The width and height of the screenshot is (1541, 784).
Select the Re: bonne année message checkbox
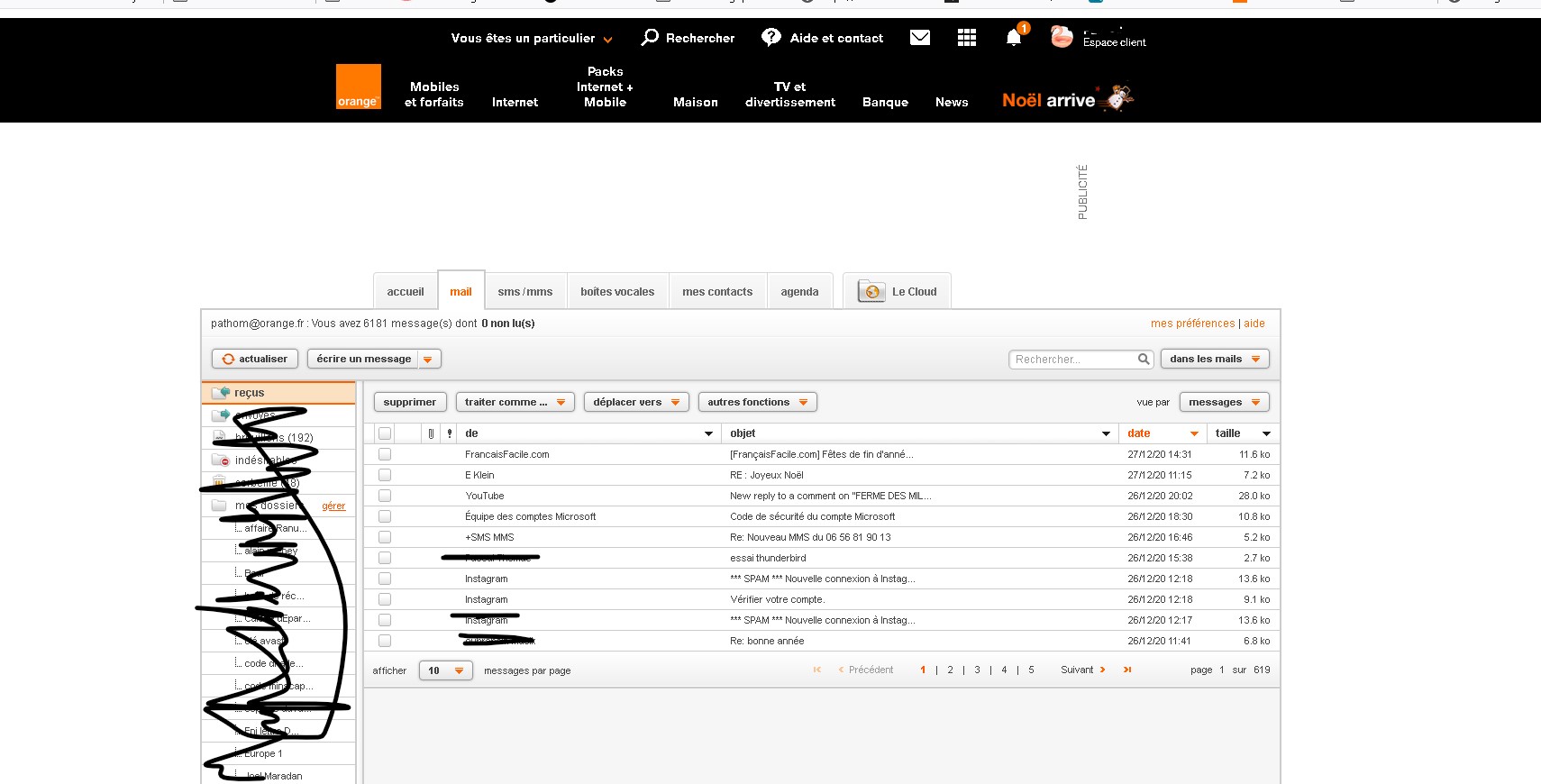(x=385, y=641)
